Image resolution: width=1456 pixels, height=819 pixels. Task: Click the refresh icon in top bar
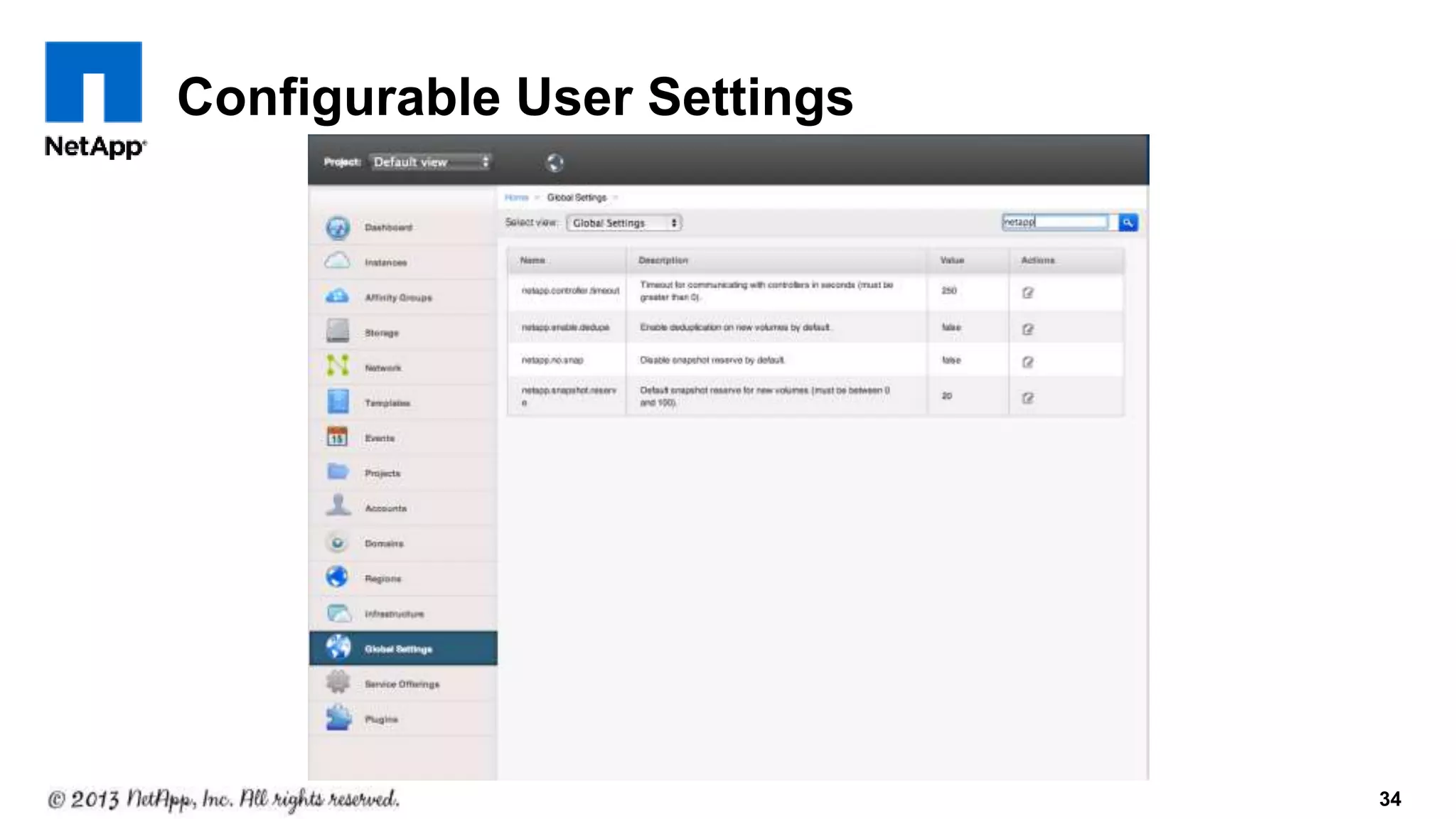point(555,163)
